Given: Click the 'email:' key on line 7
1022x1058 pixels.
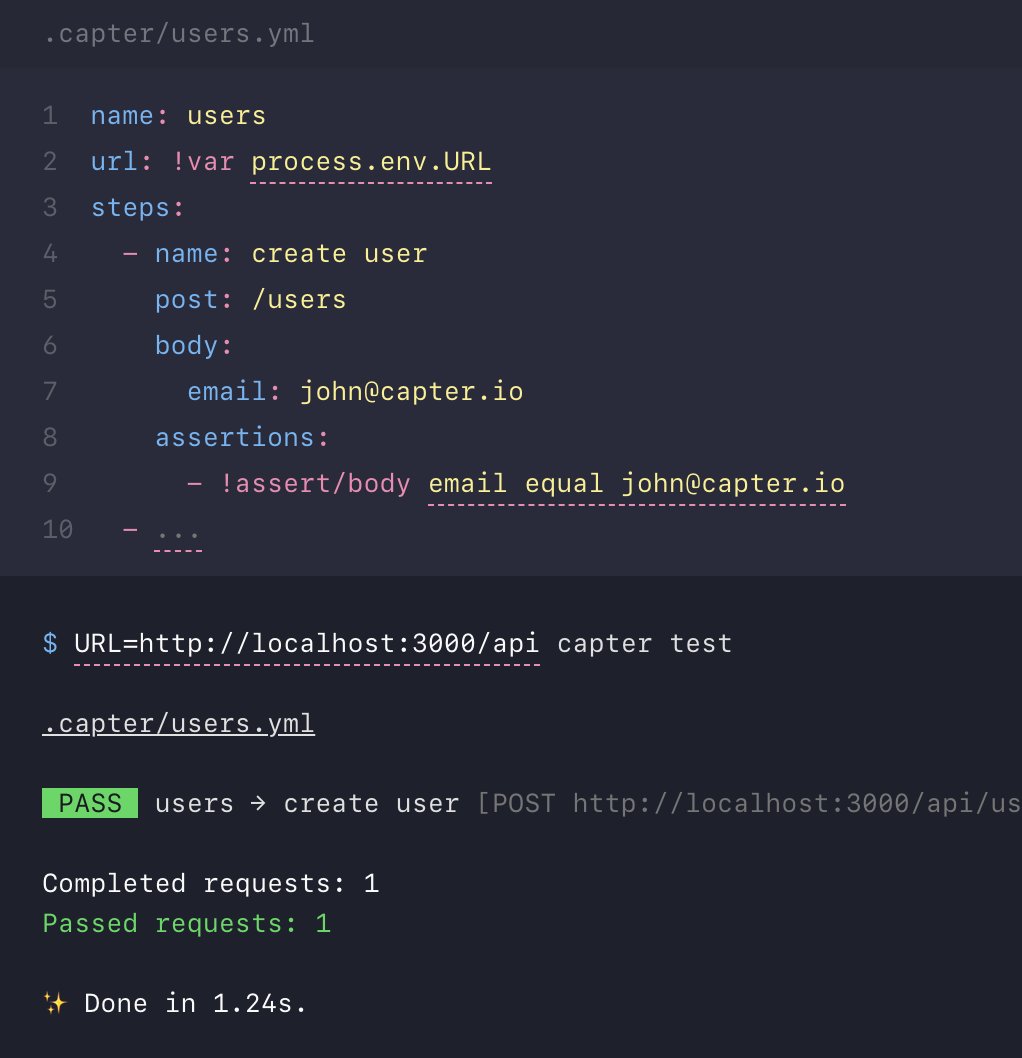Looking at the screenshot, I should tap(233, 391).
